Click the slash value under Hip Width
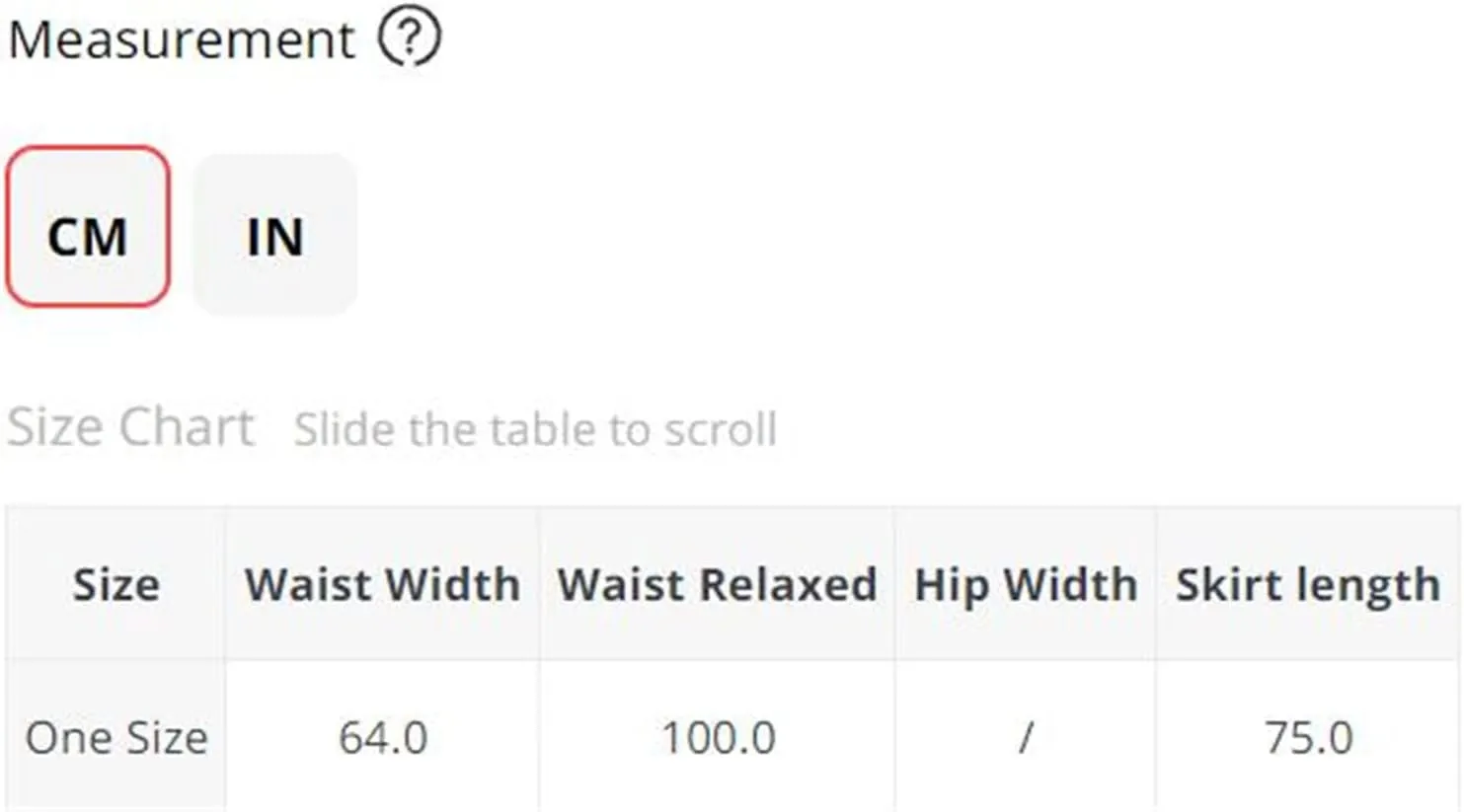This screenshot has width=1464, height=812. 1026,737
